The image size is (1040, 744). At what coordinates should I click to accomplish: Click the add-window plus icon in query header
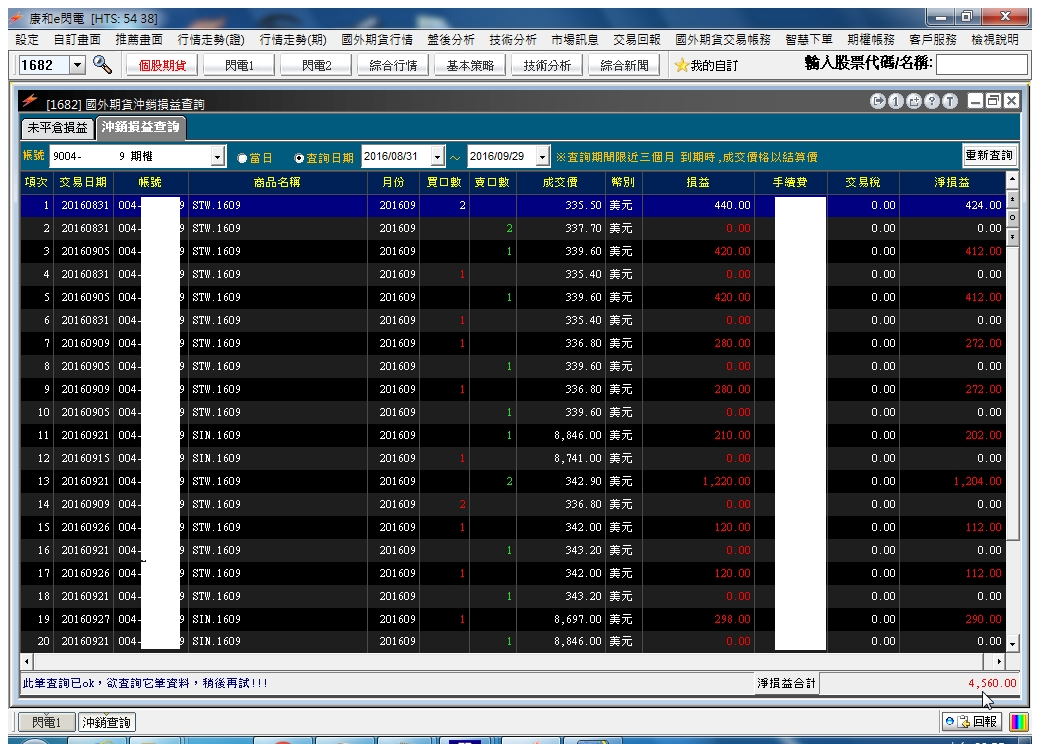point(914,101)
